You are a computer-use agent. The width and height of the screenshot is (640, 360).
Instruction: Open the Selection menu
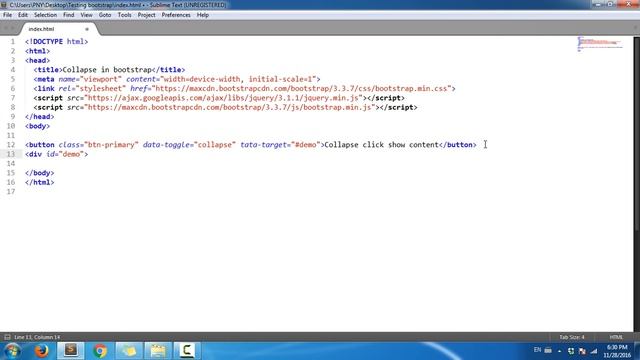(45, 15)
